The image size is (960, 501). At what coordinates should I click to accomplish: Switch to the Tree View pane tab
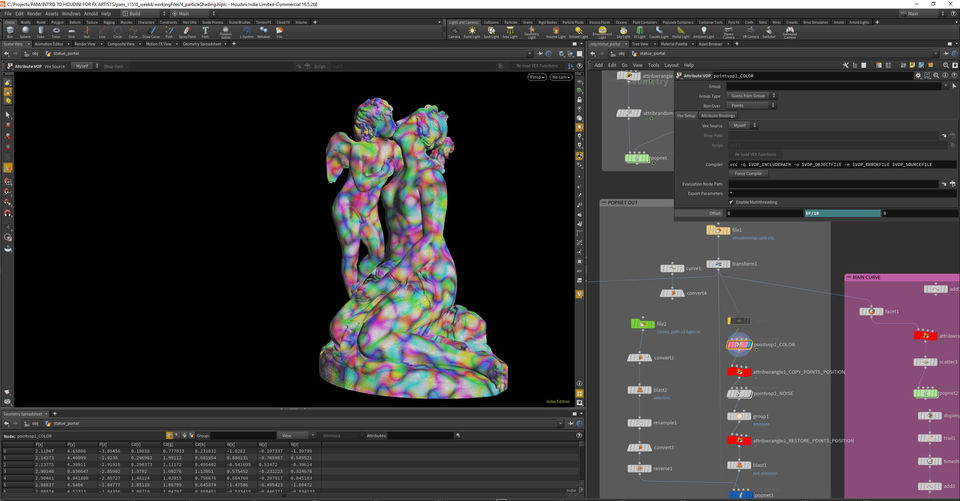[x=640, y=44]
